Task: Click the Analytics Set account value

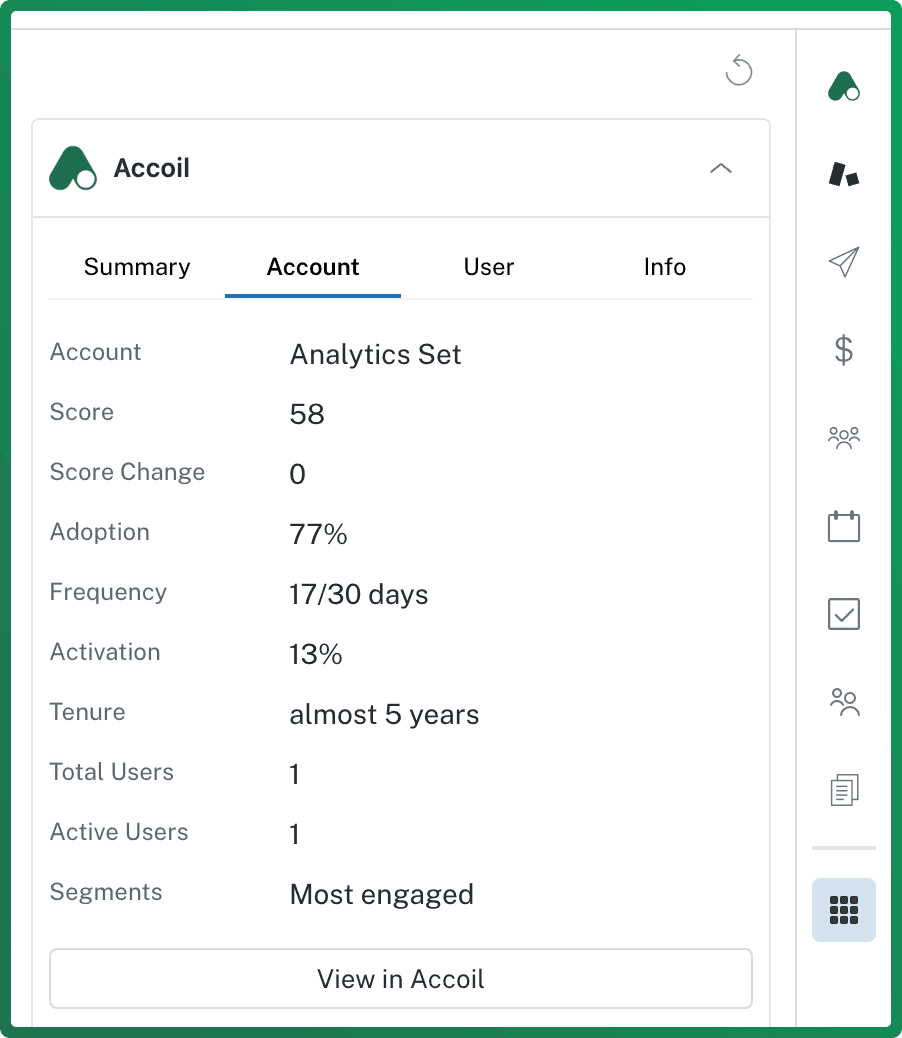Action: [375, 354]
